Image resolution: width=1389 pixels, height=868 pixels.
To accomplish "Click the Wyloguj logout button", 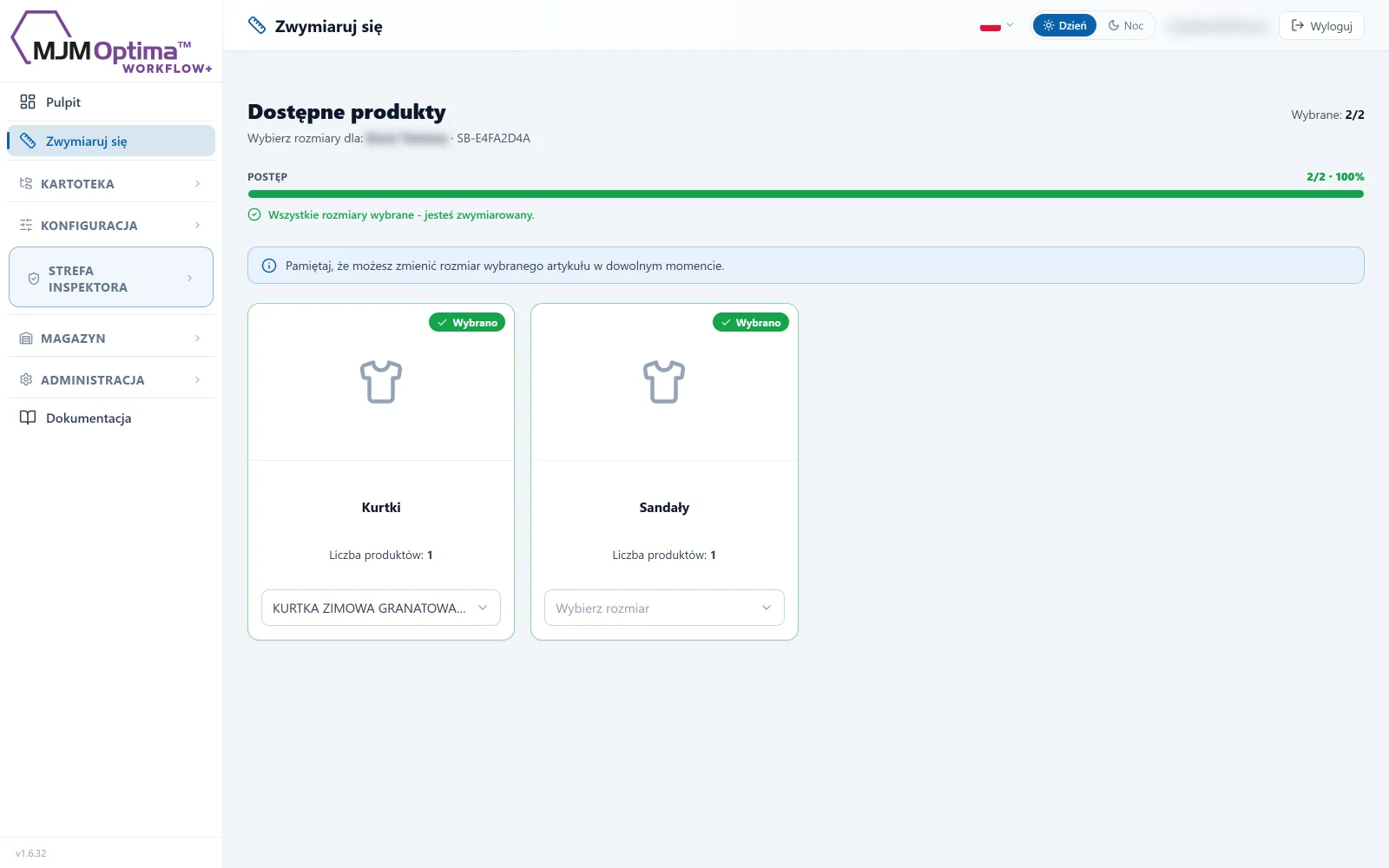I will [x=1321, y=25].
